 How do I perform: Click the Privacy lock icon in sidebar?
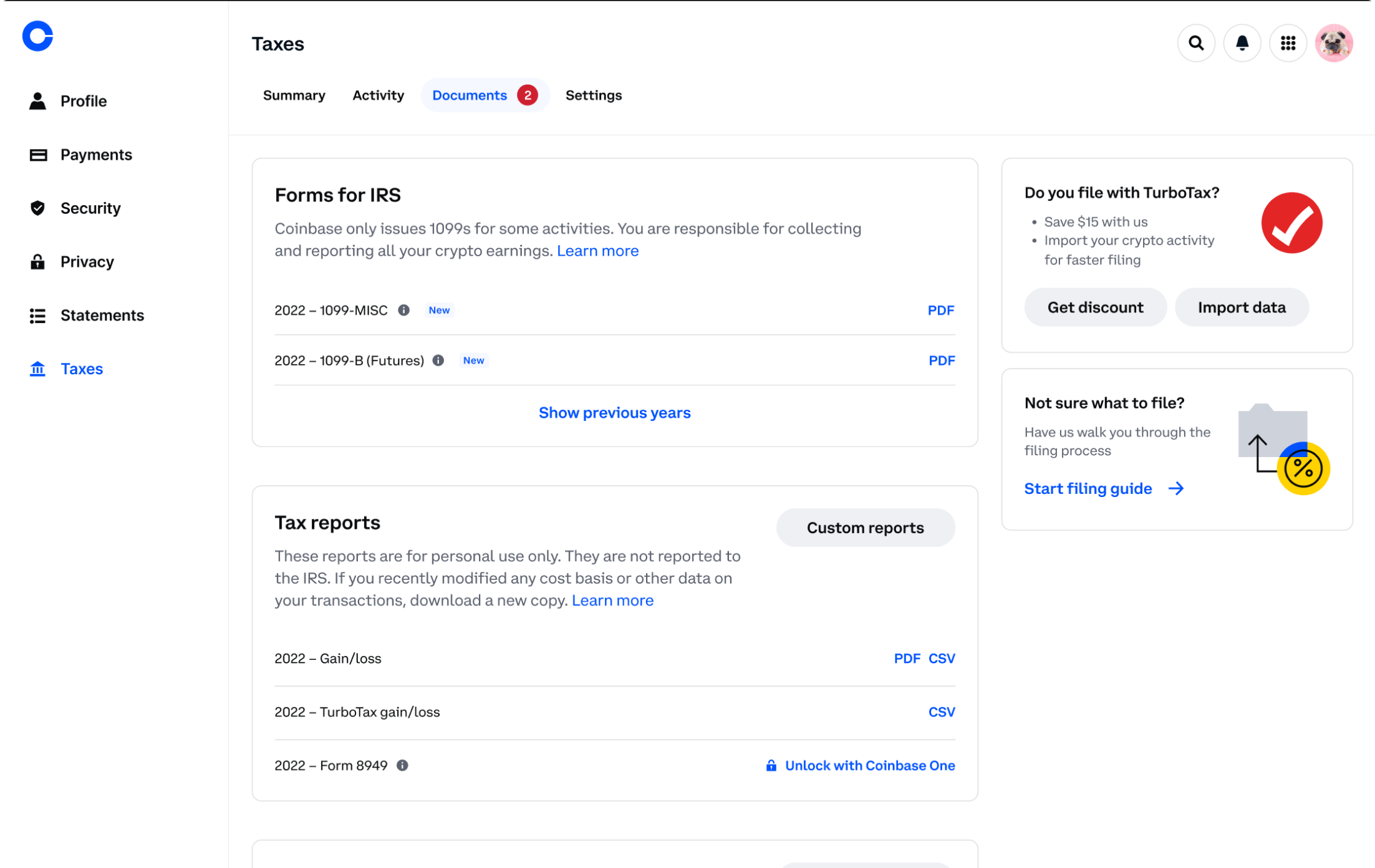pyautogui.click(x=37, y=262)
